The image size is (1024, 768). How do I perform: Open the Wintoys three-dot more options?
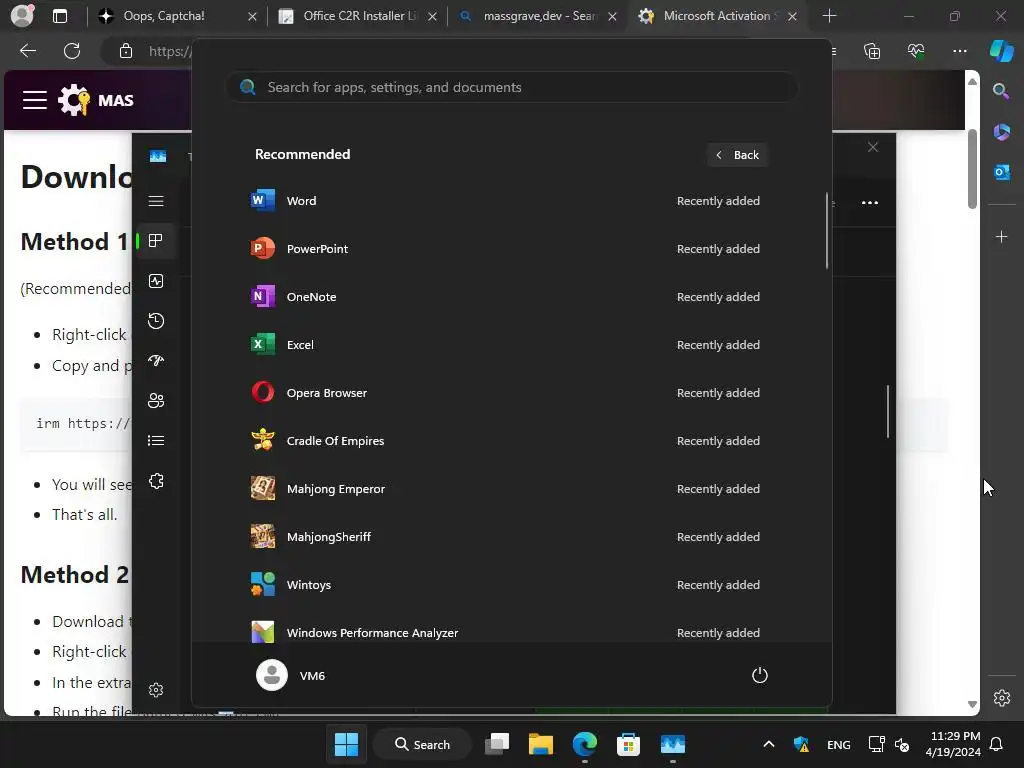point(870,202)
